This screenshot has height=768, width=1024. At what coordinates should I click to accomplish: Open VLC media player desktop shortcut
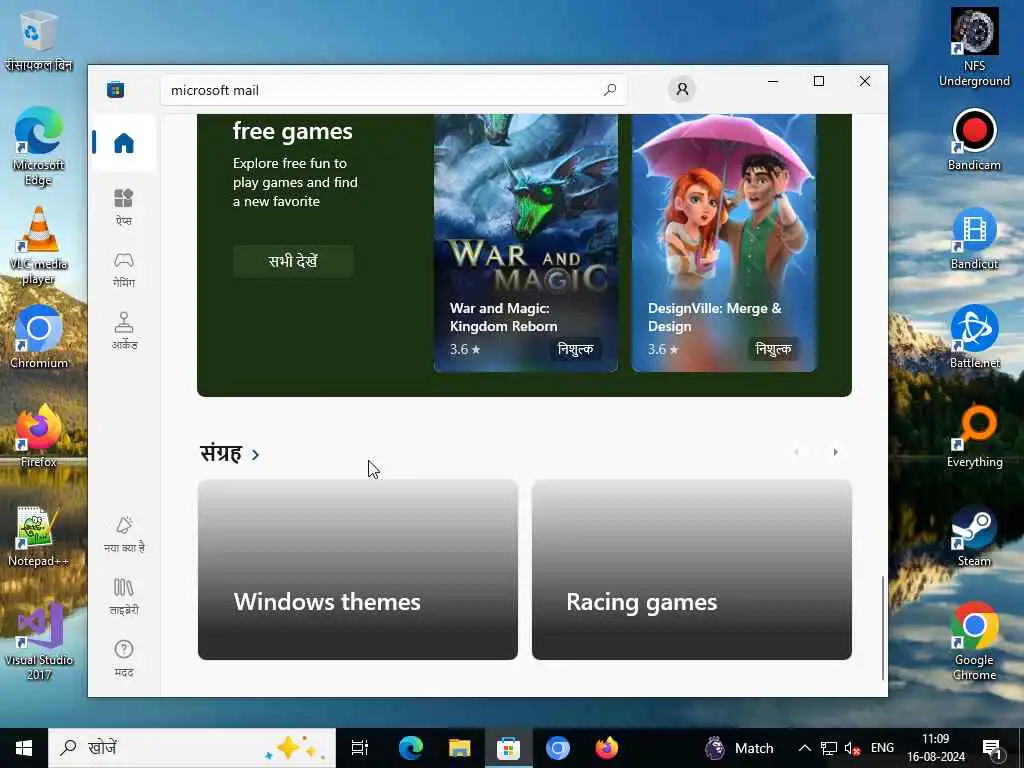pos(39,246)
